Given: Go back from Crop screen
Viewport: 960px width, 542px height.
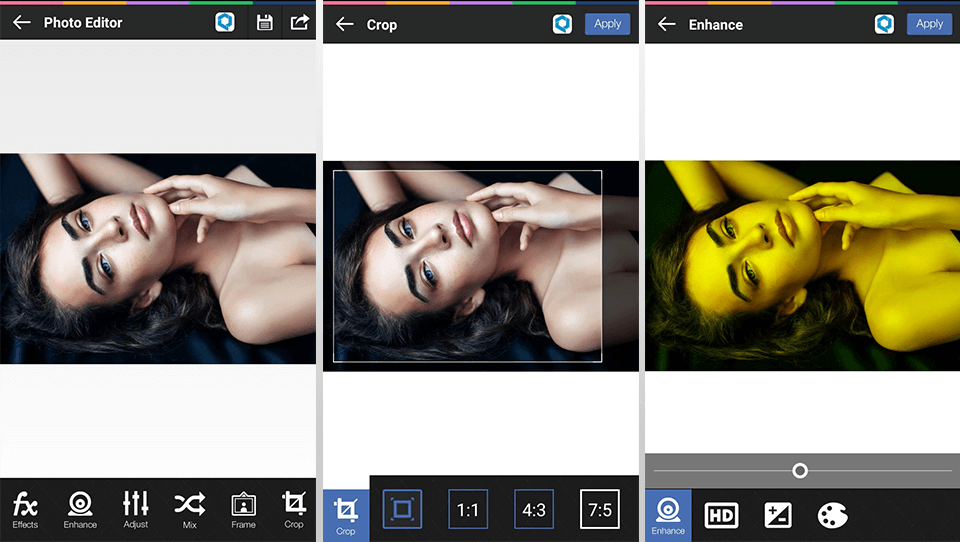Looking at the screenshot, I should [345, 24].
